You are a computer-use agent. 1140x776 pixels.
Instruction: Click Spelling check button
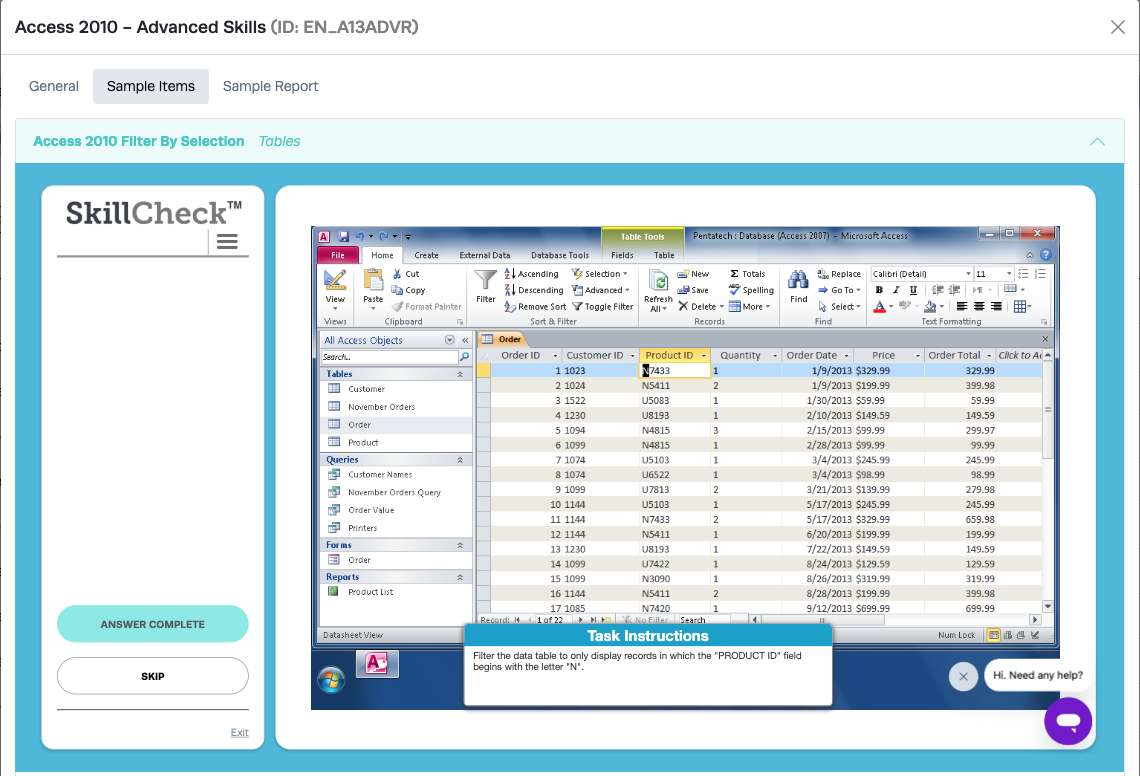(751, 290)
